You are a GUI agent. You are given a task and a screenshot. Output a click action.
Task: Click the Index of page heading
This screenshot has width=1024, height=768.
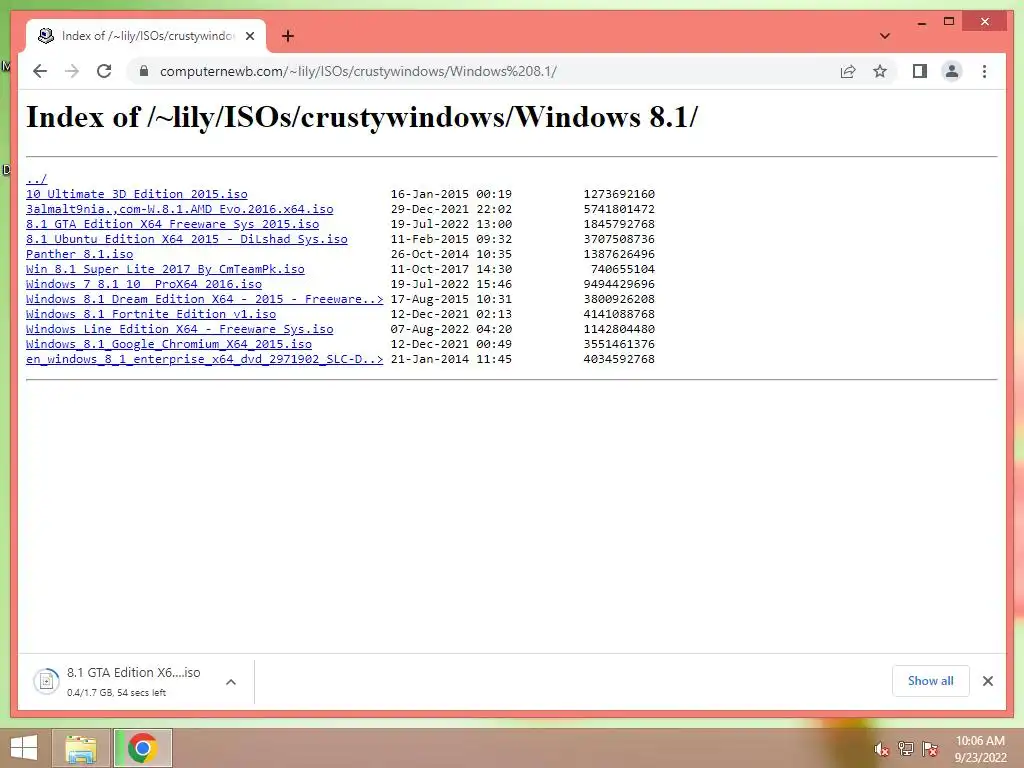(362, 118)
